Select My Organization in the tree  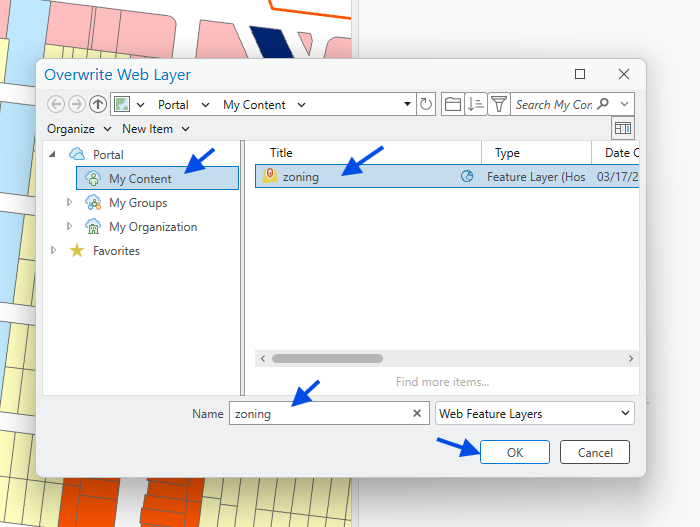coord(153,227)
